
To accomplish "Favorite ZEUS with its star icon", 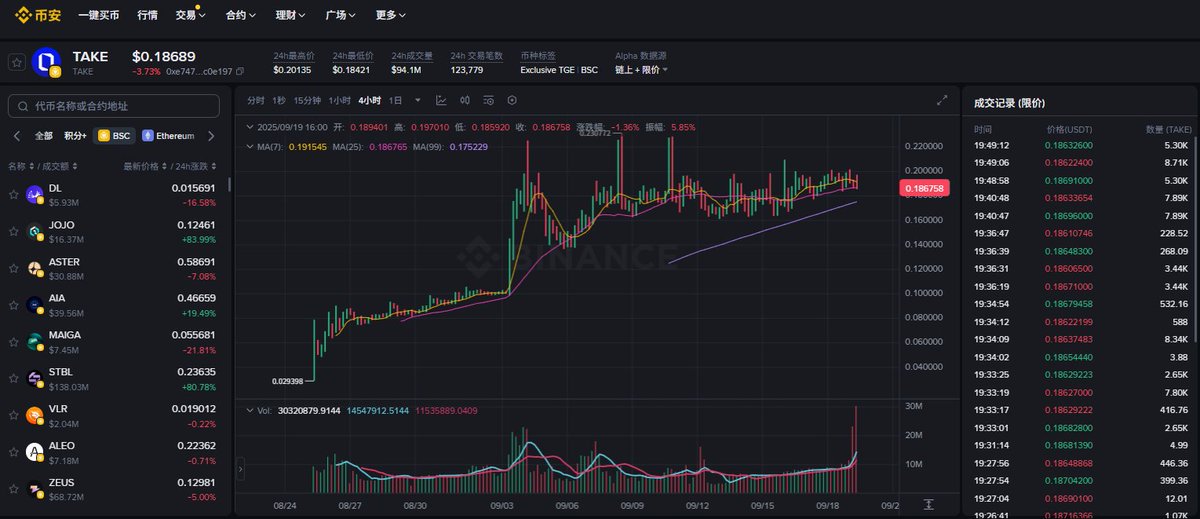I will tap(14, 489).
